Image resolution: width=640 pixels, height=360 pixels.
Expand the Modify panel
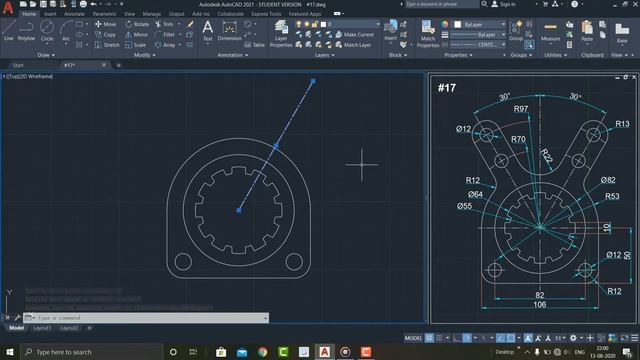(144, 55)
